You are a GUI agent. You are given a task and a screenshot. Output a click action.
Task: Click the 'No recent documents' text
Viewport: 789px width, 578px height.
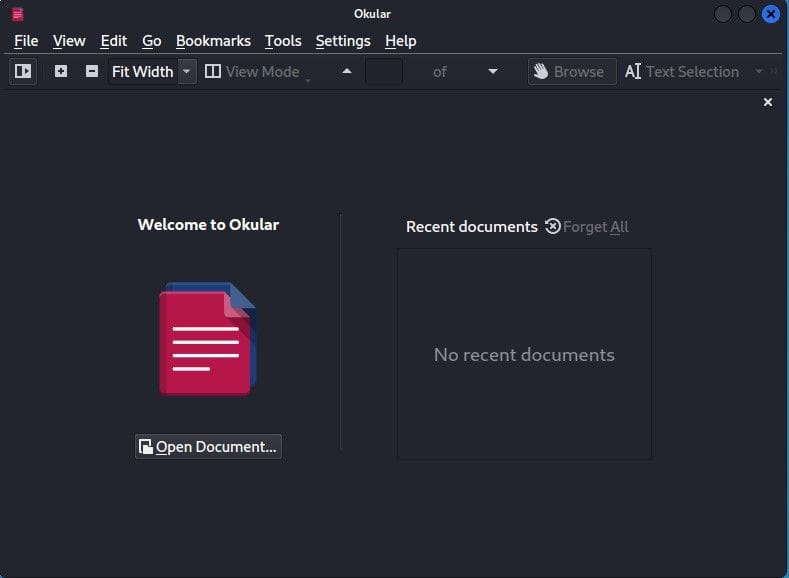pyautogui.click(x=524, y=355)
